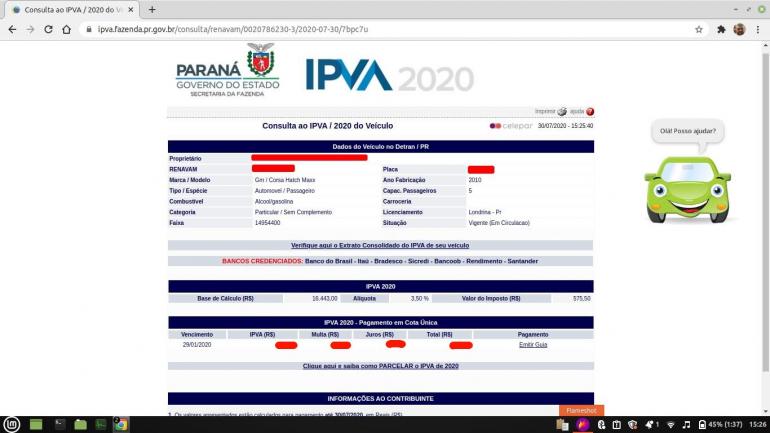770x433 pixels.
Task: Open a new browser tab
Action: coord(152,9)
